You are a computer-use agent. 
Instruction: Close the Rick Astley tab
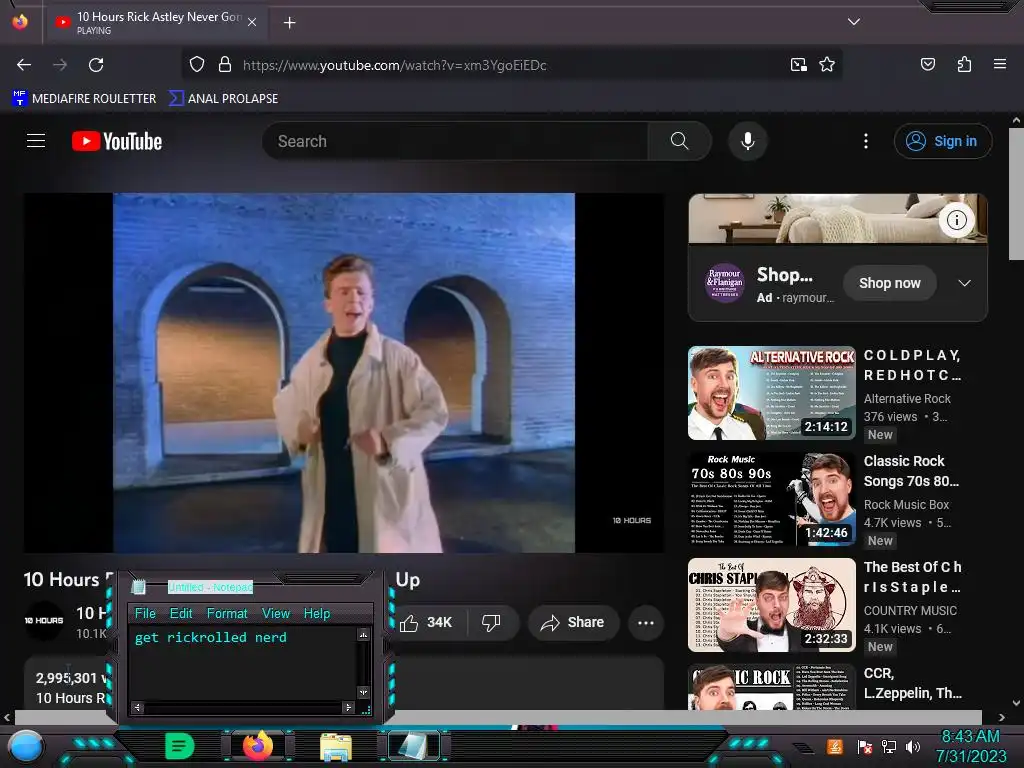tap(252, 22)
